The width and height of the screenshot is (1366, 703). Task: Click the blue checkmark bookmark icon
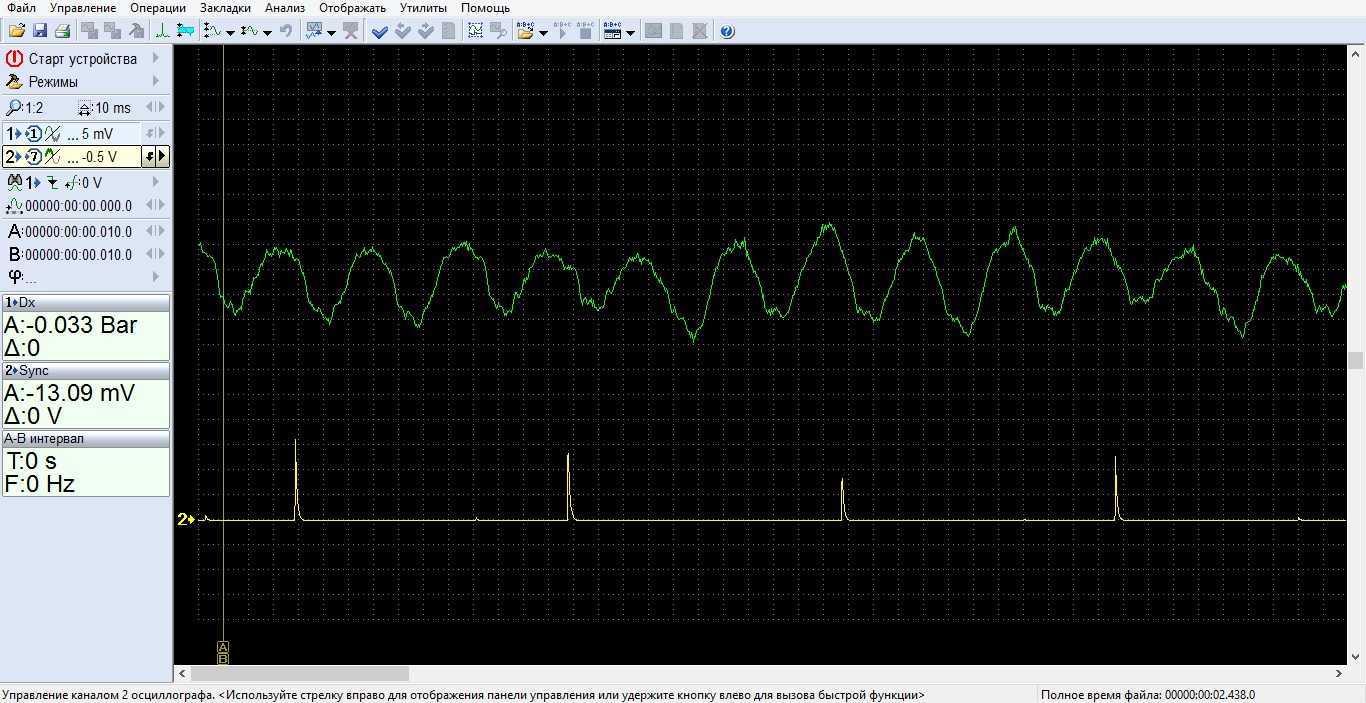coord(380,31)
